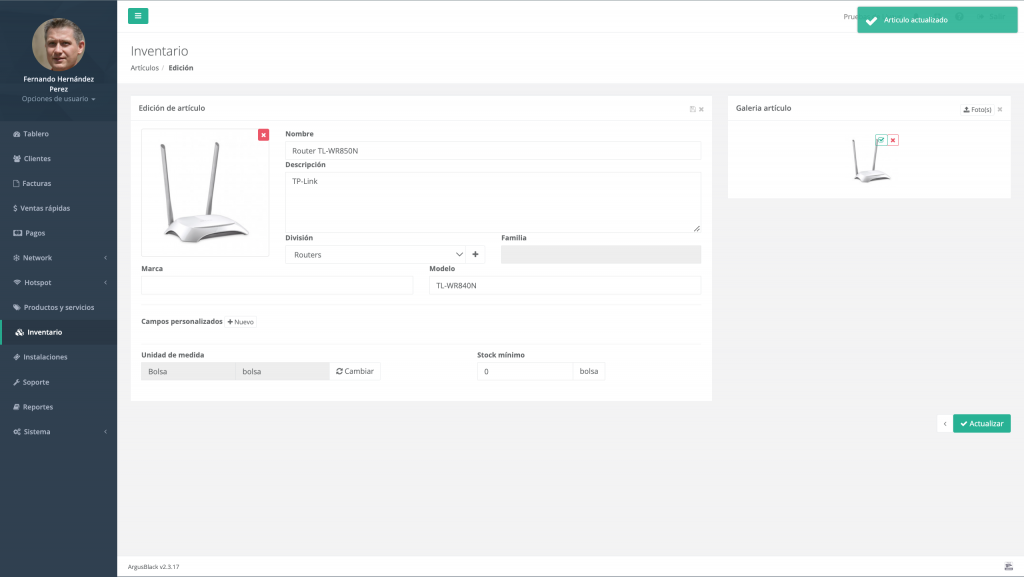This screenshot has width=1024, height=577.
Task: Click the Articulo actualizado notification
Action: pos(937,20)
